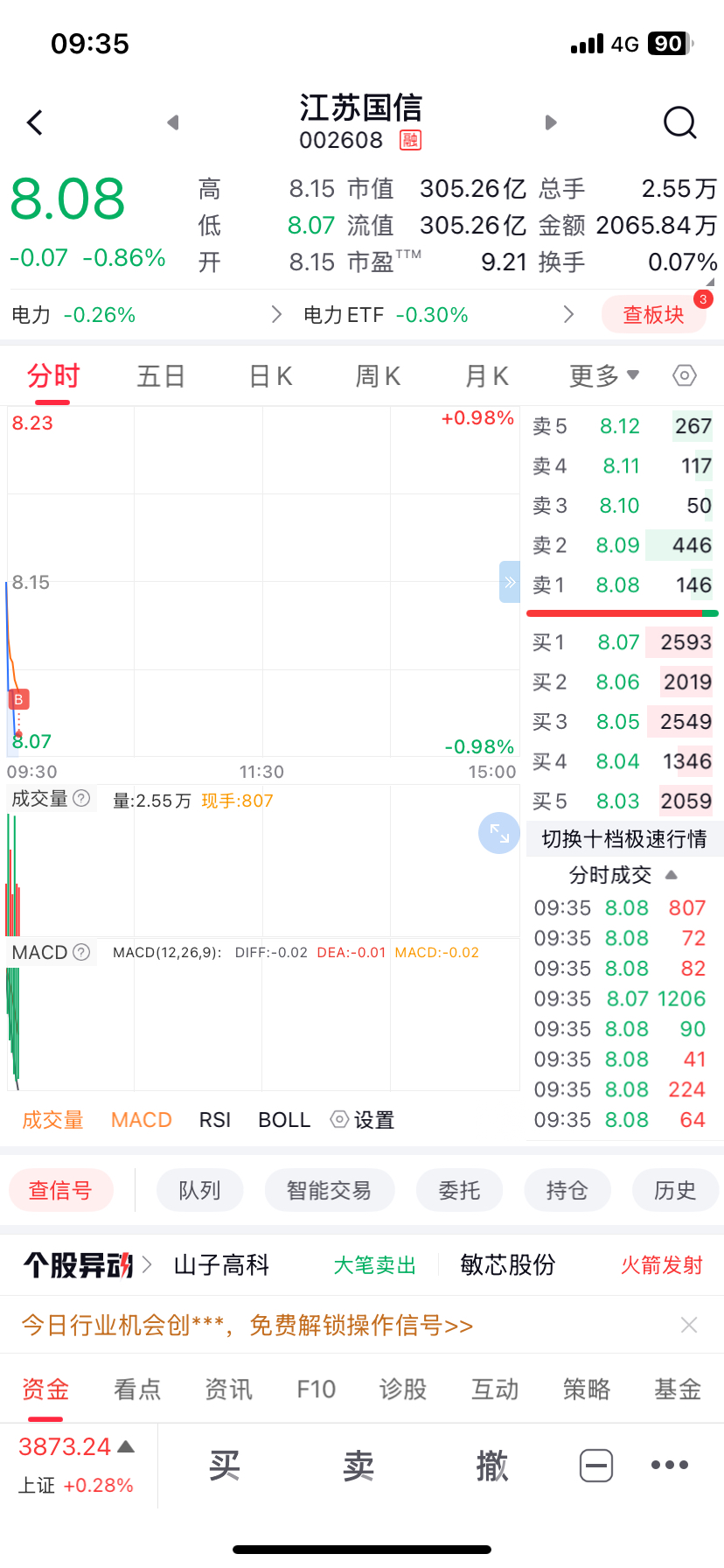724x1568 pixels.
Task: Toggle 成交量 indicator
Action: (x=52, y=1120)
